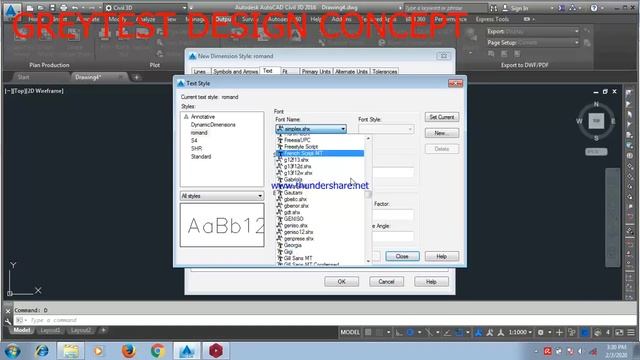Select Annotative in the Styles list
Screen dimensions: 640x360
coord(202,117)
